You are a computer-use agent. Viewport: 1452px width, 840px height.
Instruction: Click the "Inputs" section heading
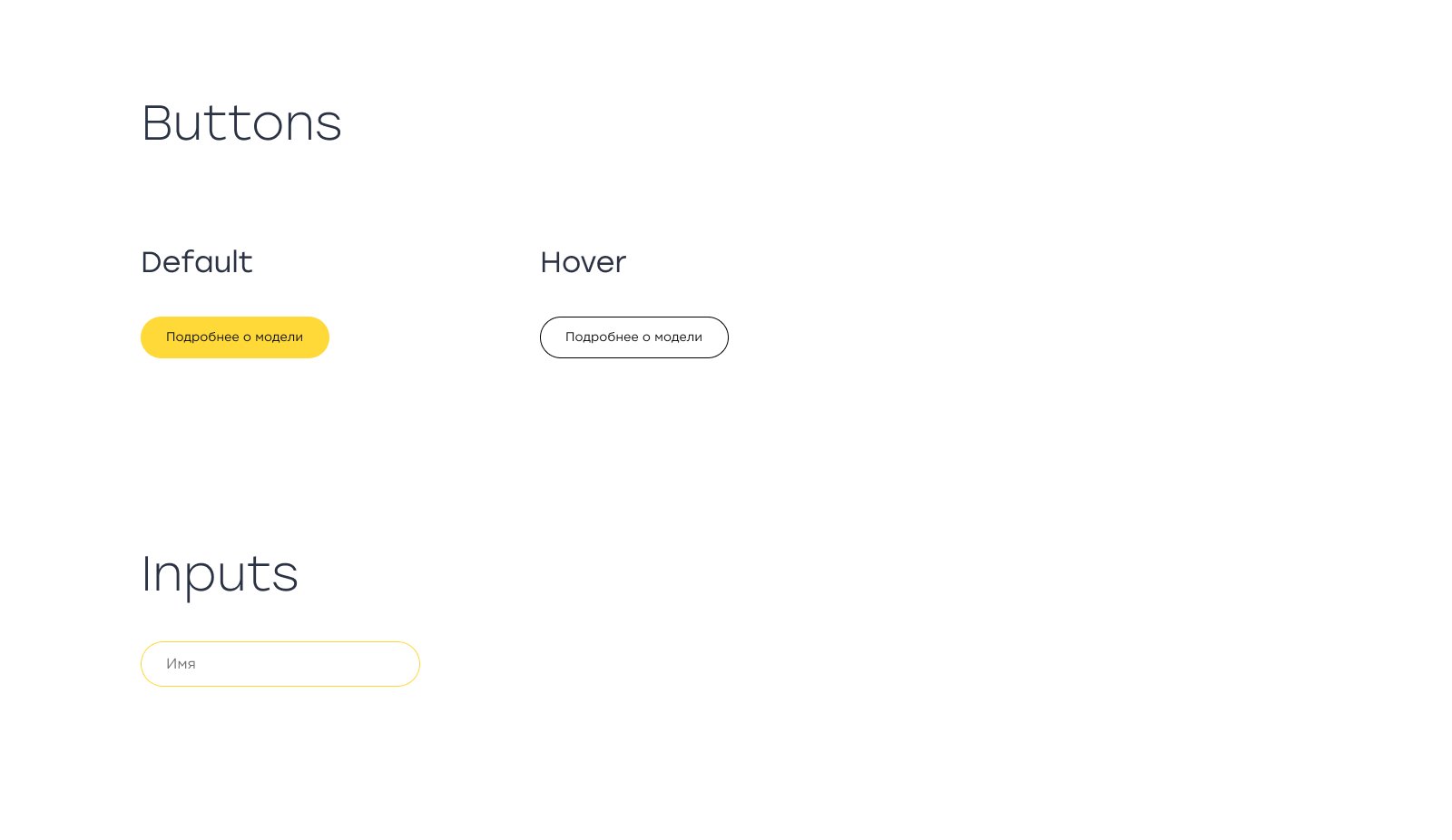coord(220,573)
